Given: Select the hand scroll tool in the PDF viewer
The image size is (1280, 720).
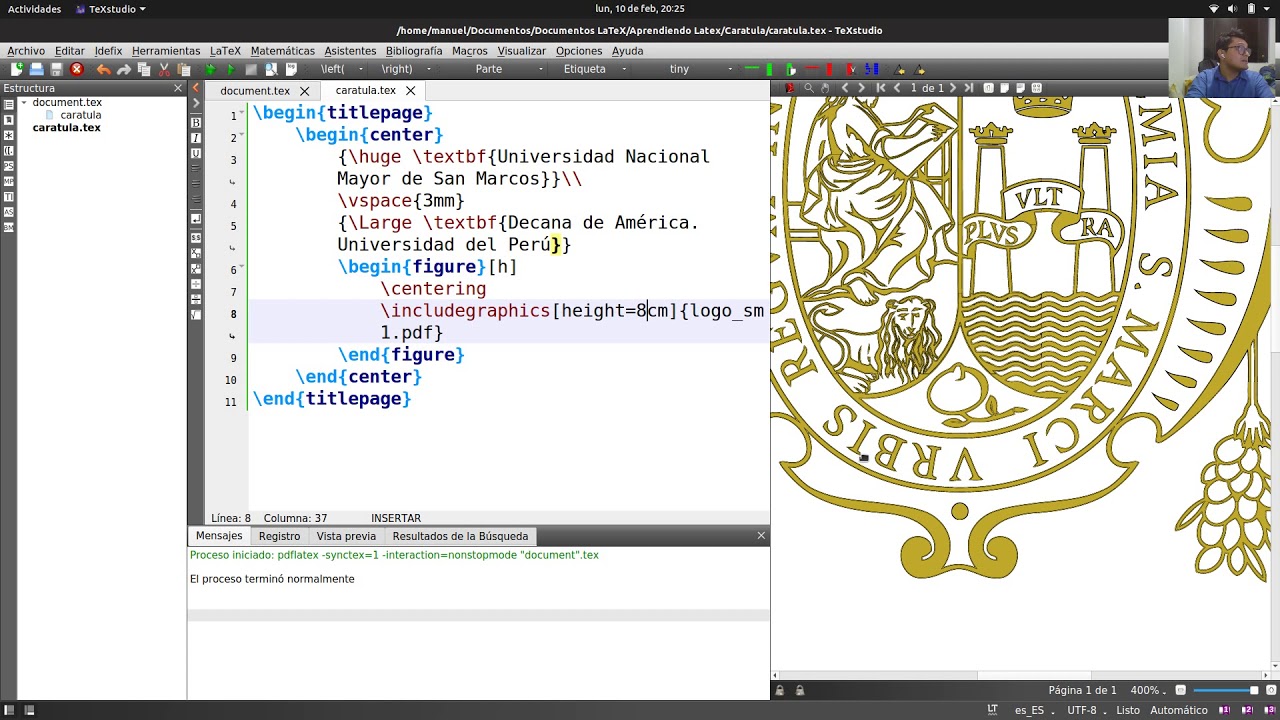Looking at the screenshot, I should click(825, 88).
